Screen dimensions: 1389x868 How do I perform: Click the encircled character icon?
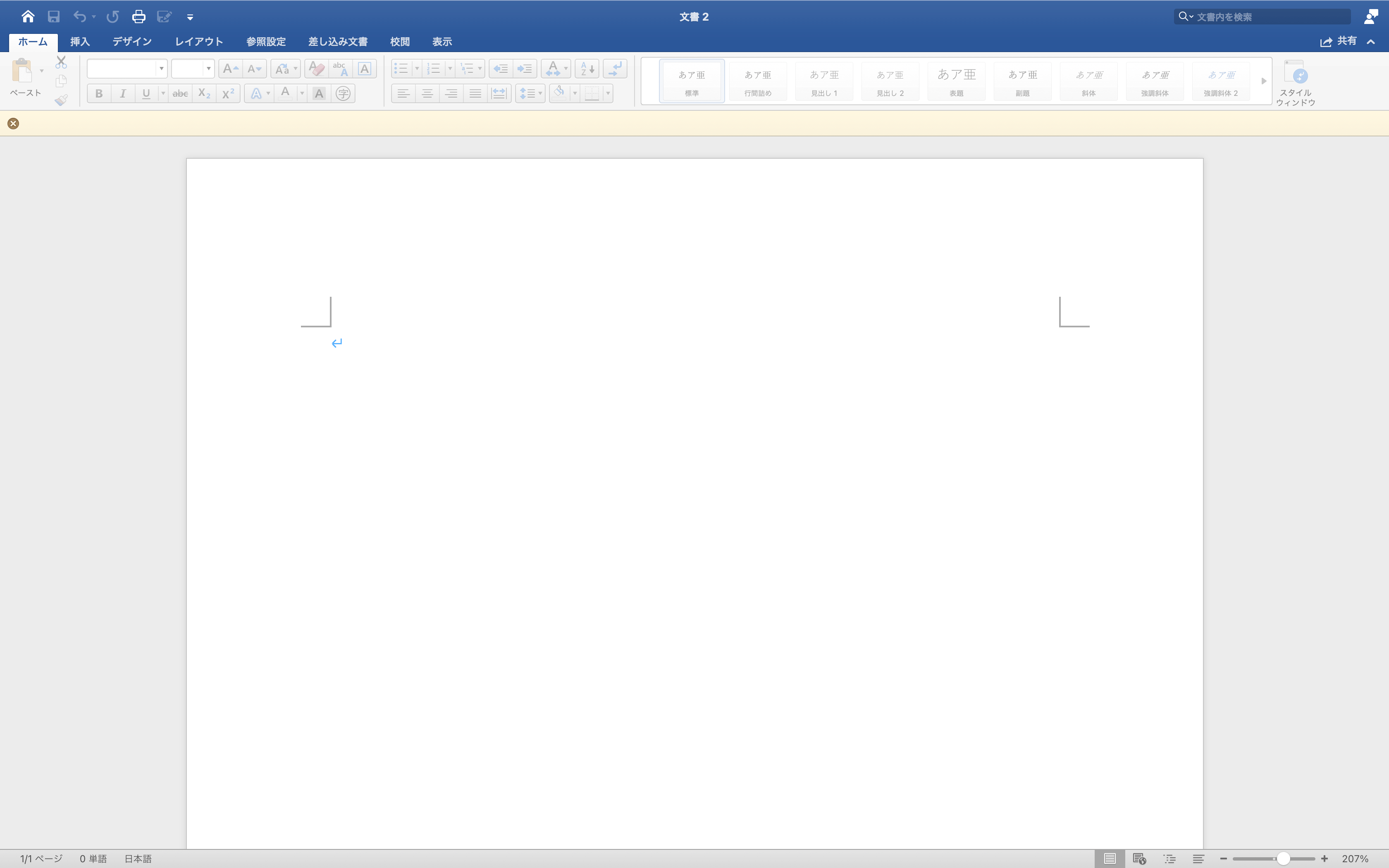pyautogui.click(x=343, y=93)
